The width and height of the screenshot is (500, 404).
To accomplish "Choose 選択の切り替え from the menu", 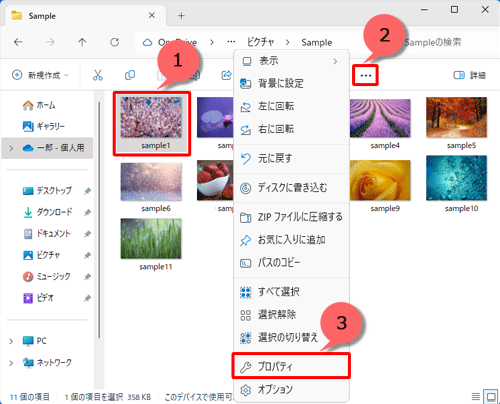I will point(291,338).
